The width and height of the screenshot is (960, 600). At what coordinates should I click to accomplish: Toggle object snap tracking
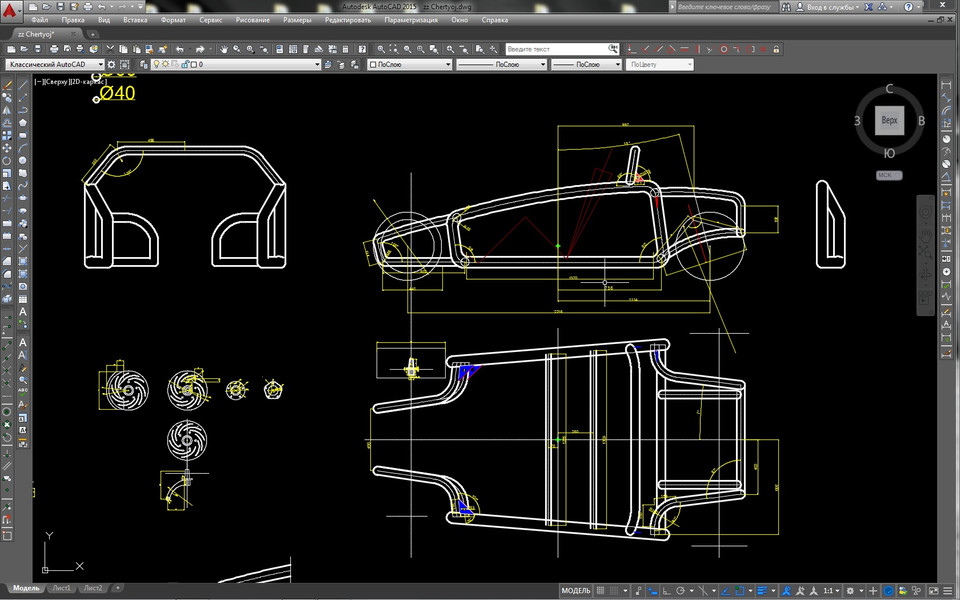[x=723, y=590]
